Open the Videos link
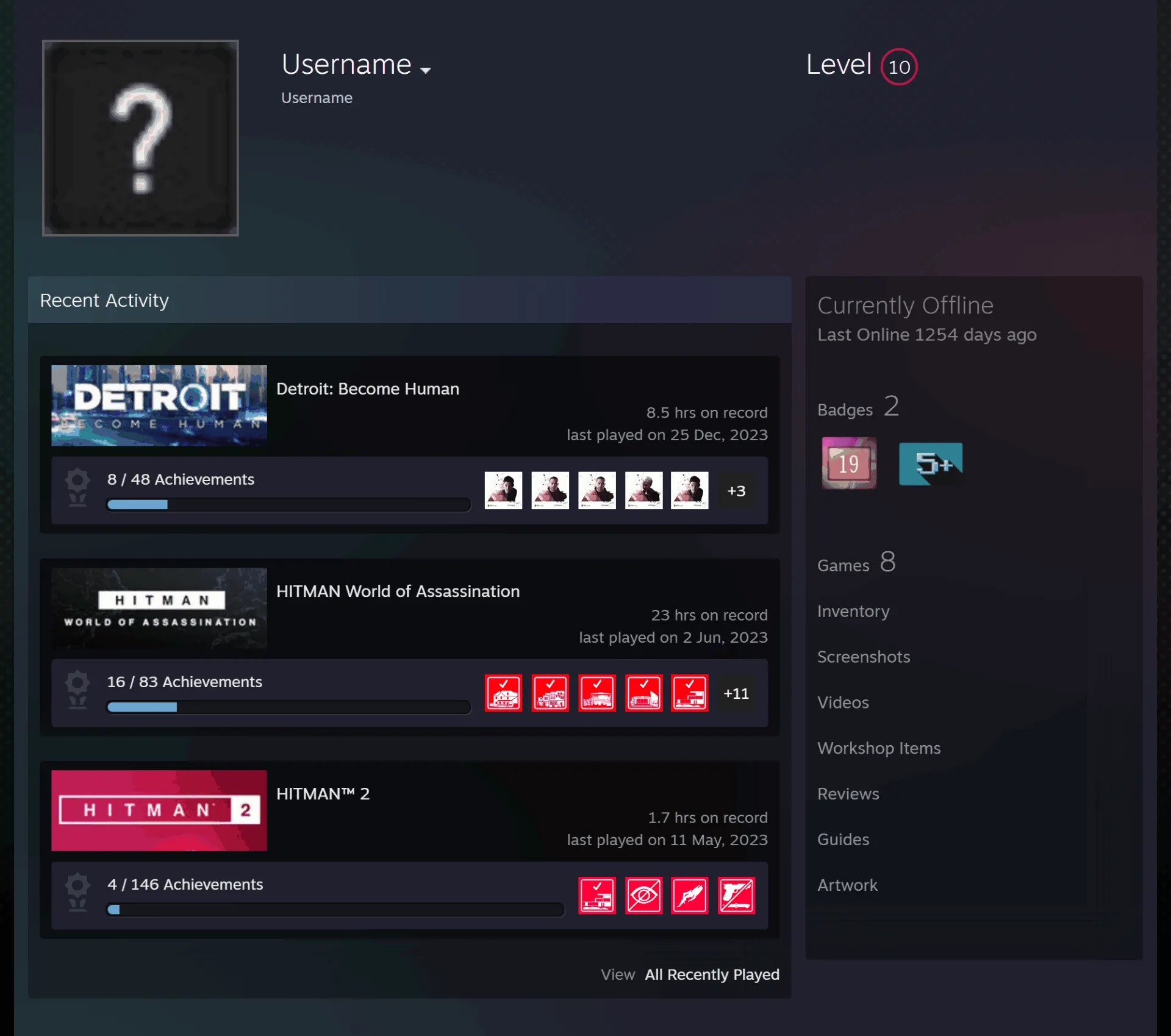Screen dimensions: 1171x1036 pos(843,702)
